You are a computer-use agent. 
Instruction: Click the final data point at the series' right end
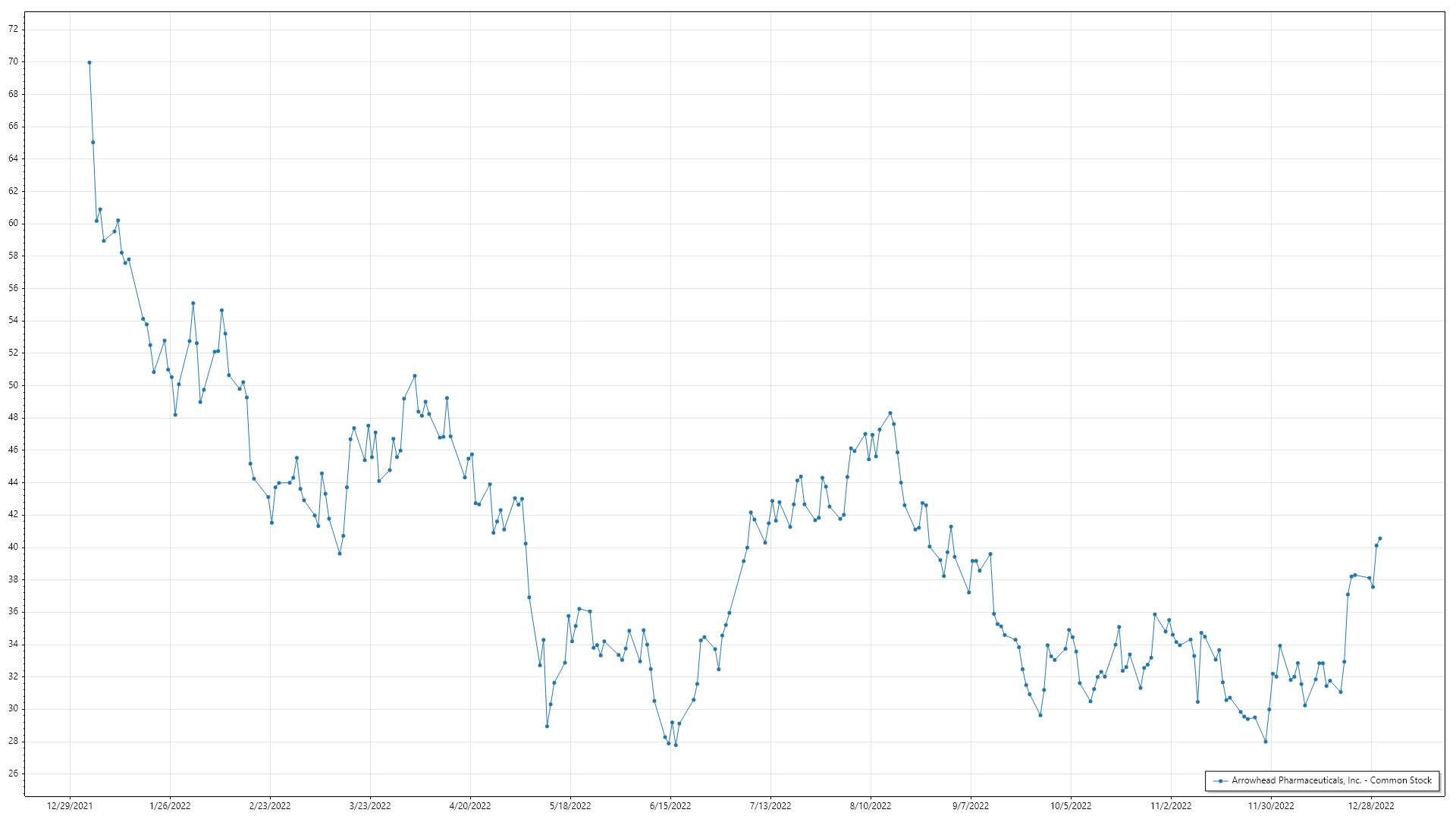(x=1379, y=538)
